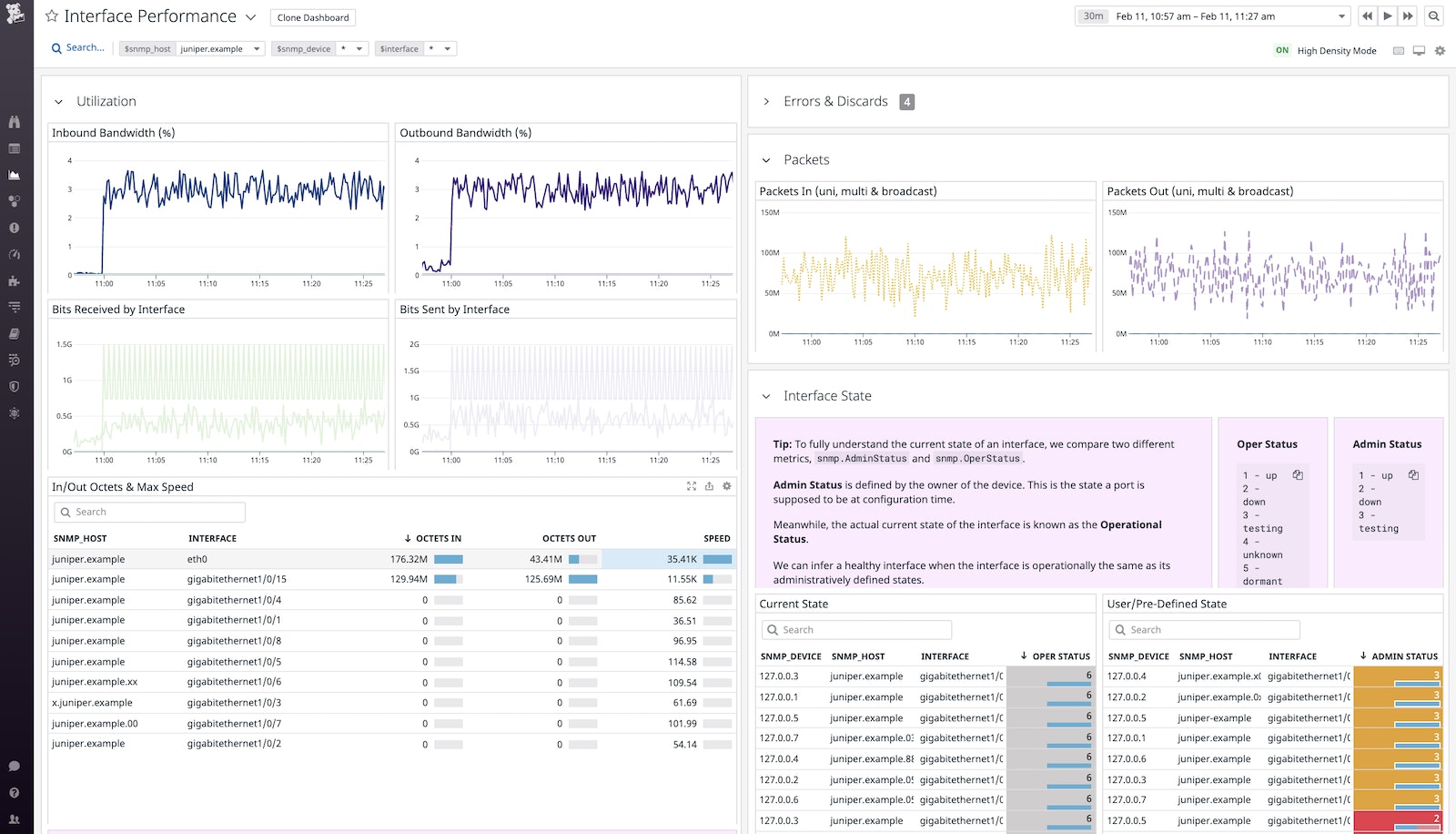Open the Monitors exclamation icon in sidebar
Screen dimensions: 1456x834
coord(14,228)
